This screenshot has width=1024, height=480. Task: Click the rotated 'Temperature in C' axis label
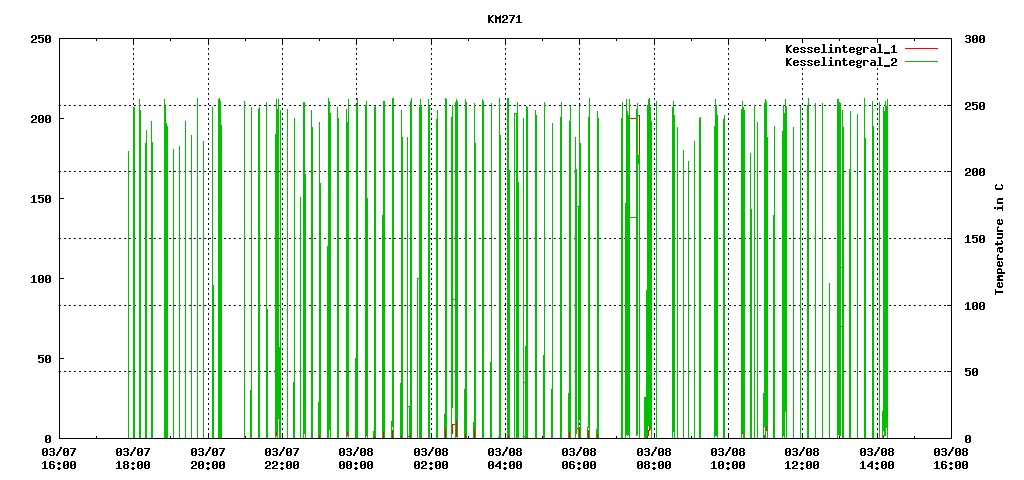coord(999,239)
